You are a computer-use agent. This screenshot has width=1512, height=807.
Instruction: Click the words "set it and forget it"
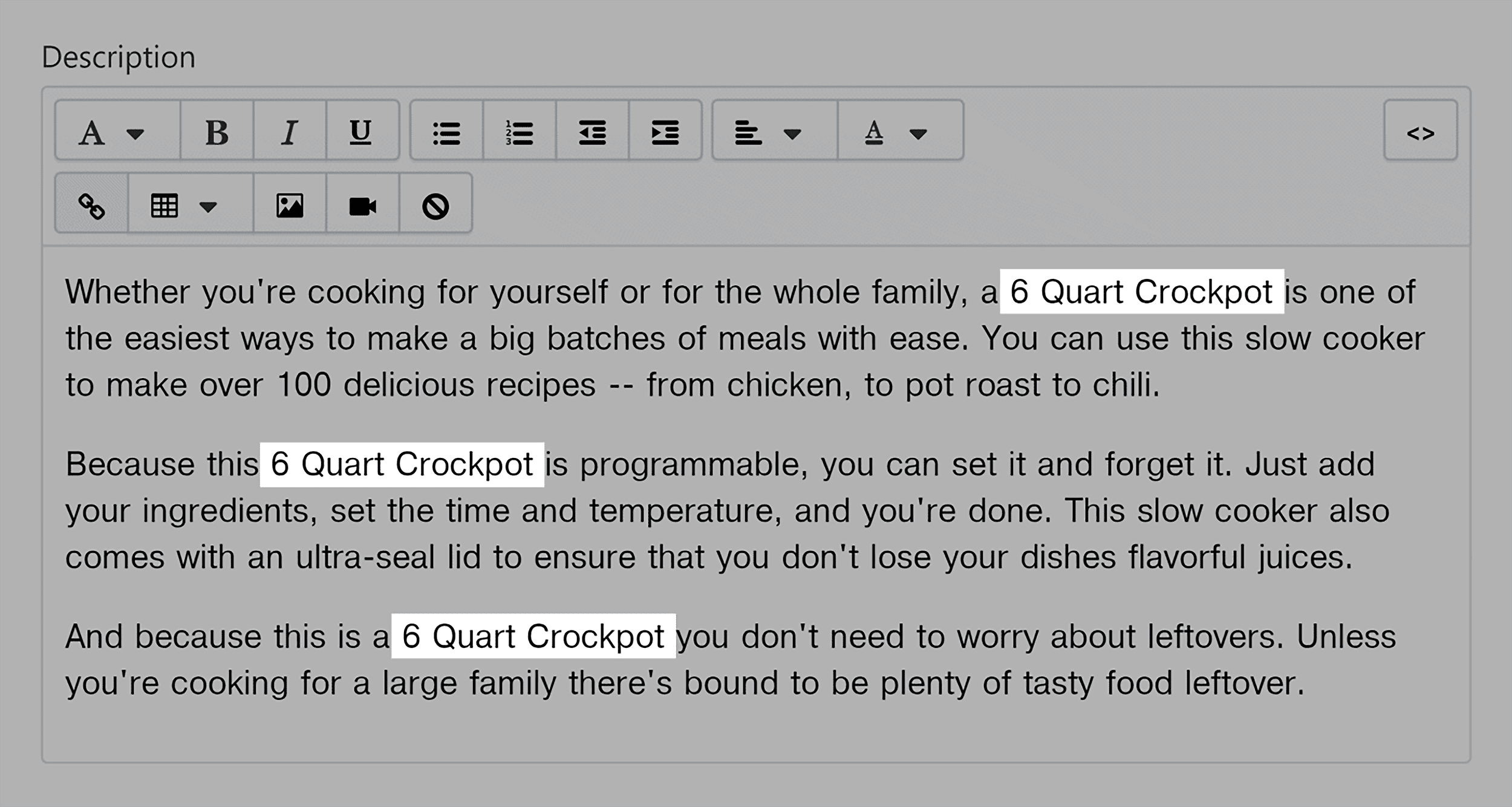(x=1090, y=465)
